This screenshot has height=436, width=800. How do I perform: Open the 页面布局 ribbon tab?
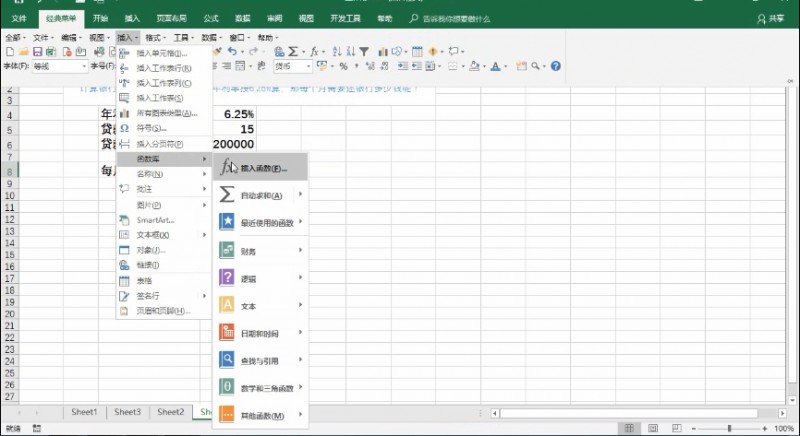171,18
